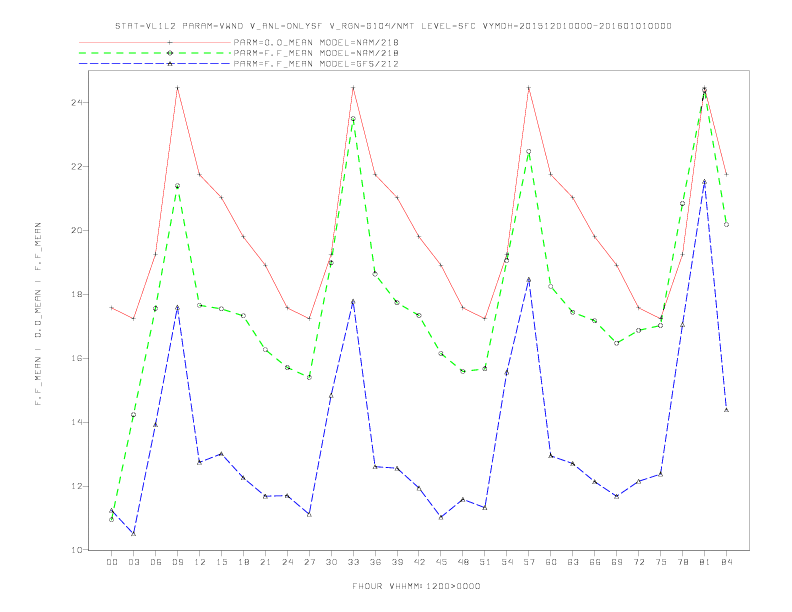Select legend entry PARM=O.O_MEAN MODEL=NAM/218

(x=316, y=42)
